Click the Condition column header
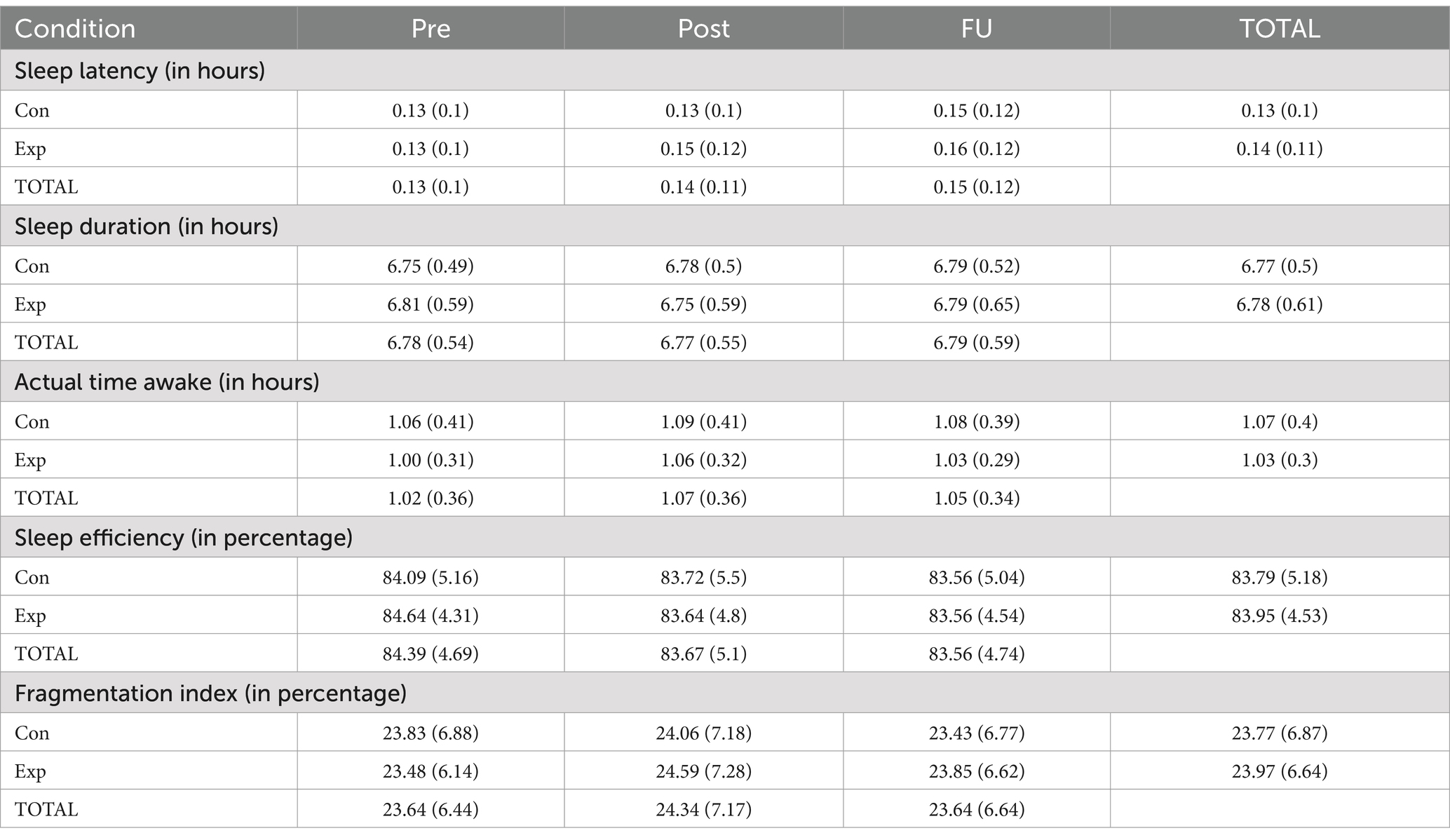The height and width of the screenshot is (840, 1450). pyautogui.click(x=149, y=28)
